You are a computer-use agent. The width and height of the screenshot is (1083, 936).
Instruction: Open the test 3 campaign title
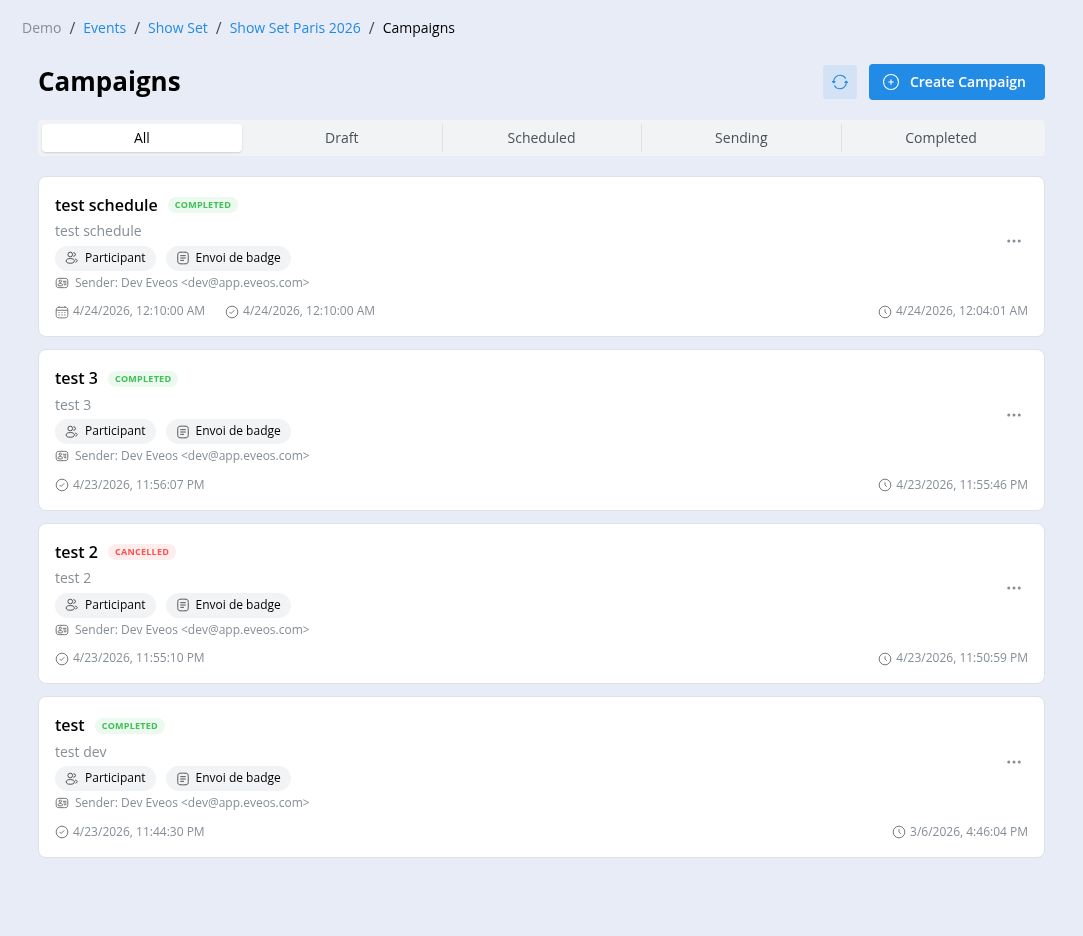click(77, 379)
